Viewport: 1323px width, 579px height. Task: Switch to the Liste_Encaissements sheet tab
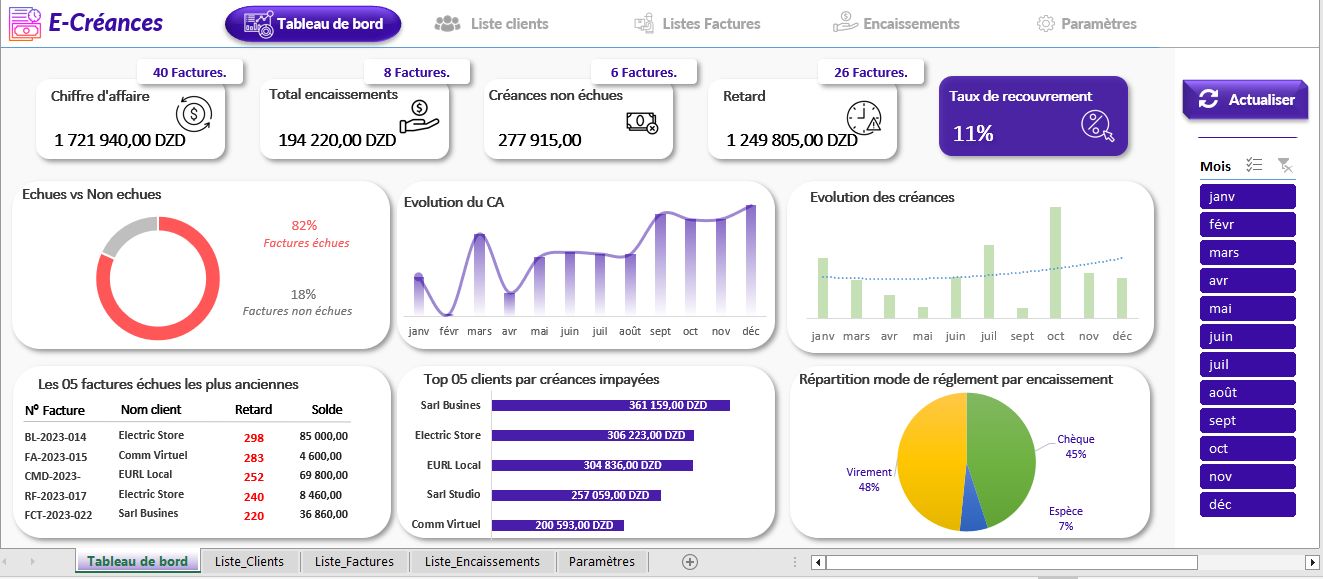482,562
